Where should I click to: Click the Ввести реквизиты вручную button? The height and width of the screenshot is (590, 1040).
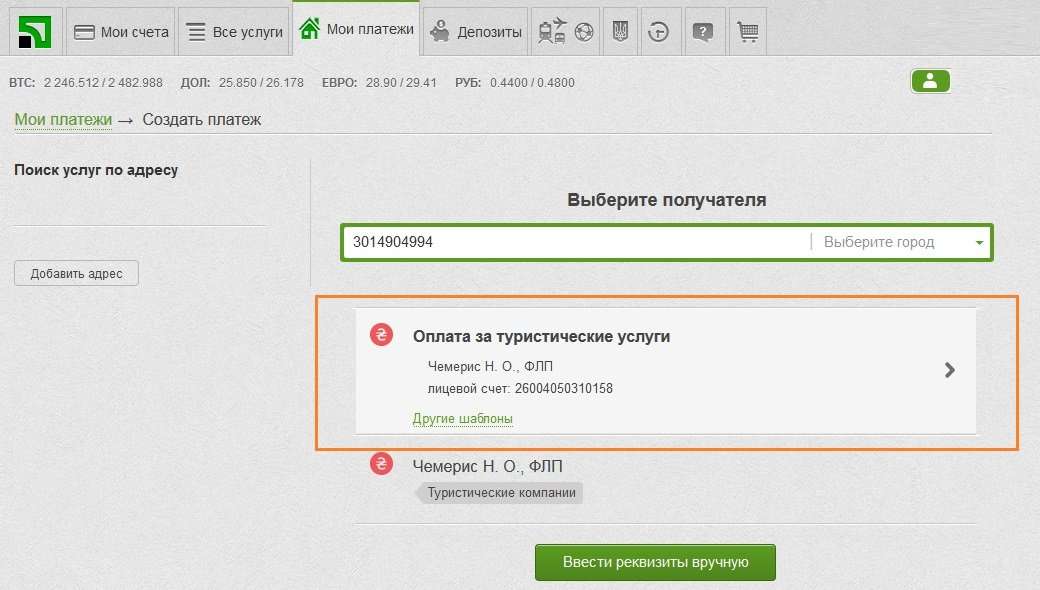tap(655, 562)
